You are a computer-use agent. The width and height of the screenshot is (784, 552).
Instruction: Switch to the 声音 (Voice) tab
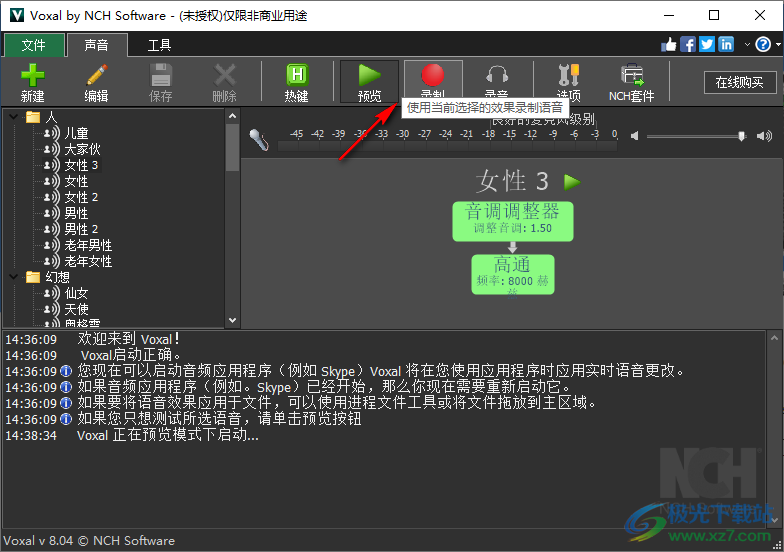[97, 45]
